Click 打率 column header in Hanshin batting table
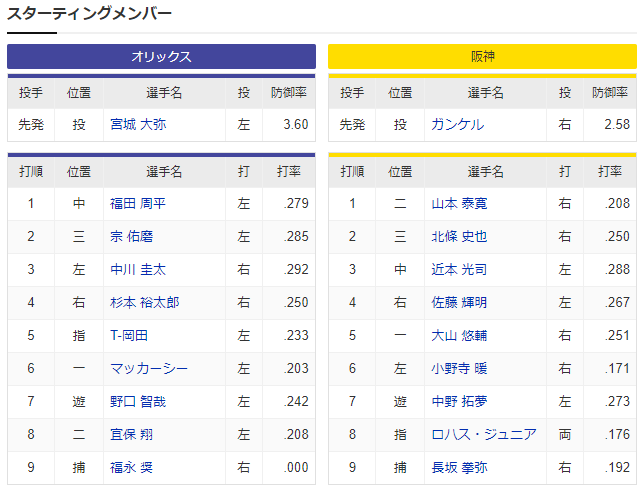 coord(610,172)
